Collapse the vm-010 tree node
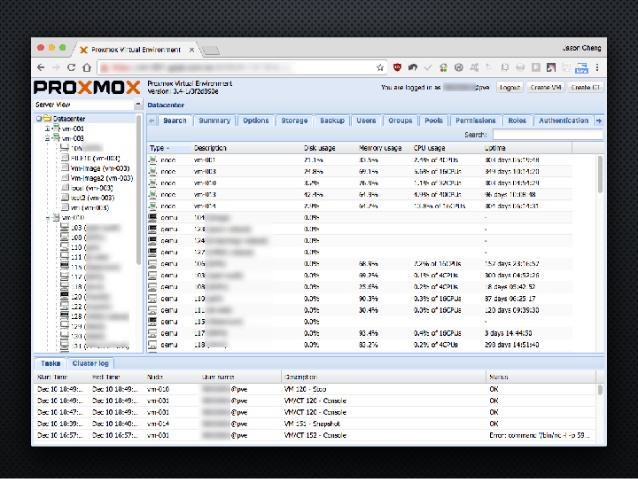This screenshot has width=638, height=479. (48, 217)
